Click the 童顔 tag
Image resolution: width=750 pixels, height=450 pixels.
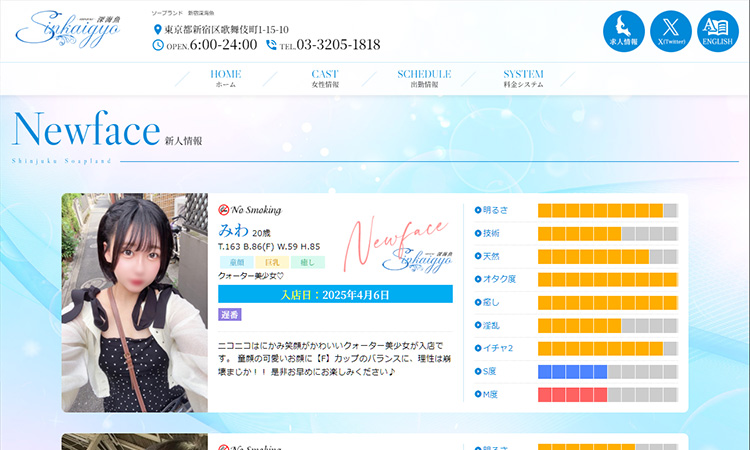(237, 262)
